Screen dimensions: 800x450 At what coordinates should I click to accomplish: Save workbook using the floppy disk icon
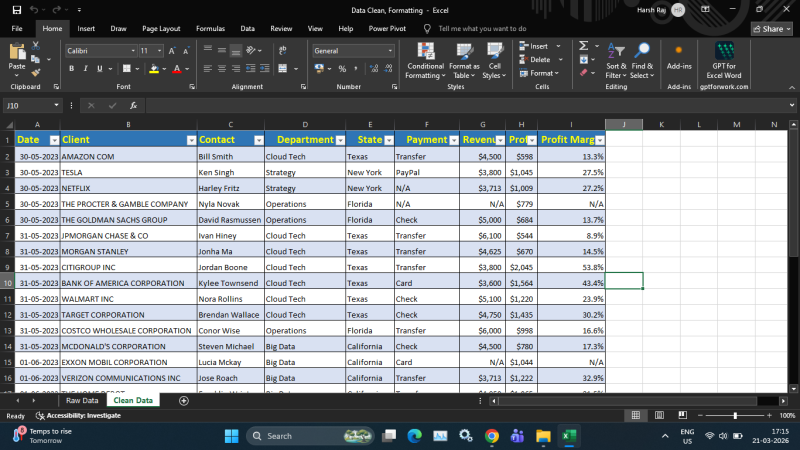click(15, 9)
